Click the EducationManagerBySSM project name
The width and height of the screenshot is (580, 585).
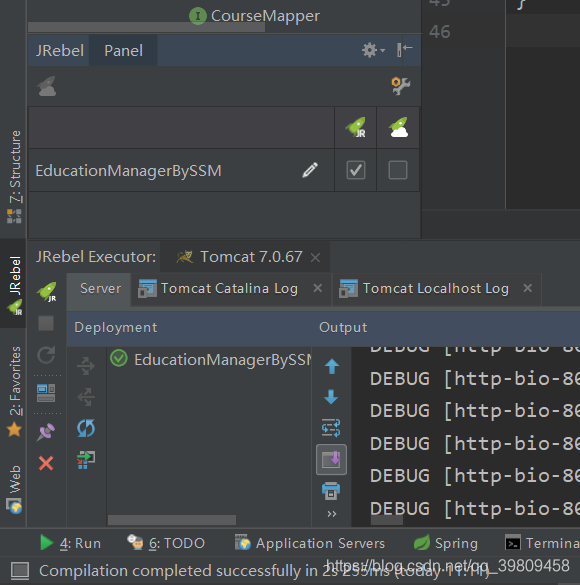click(128, 171)
